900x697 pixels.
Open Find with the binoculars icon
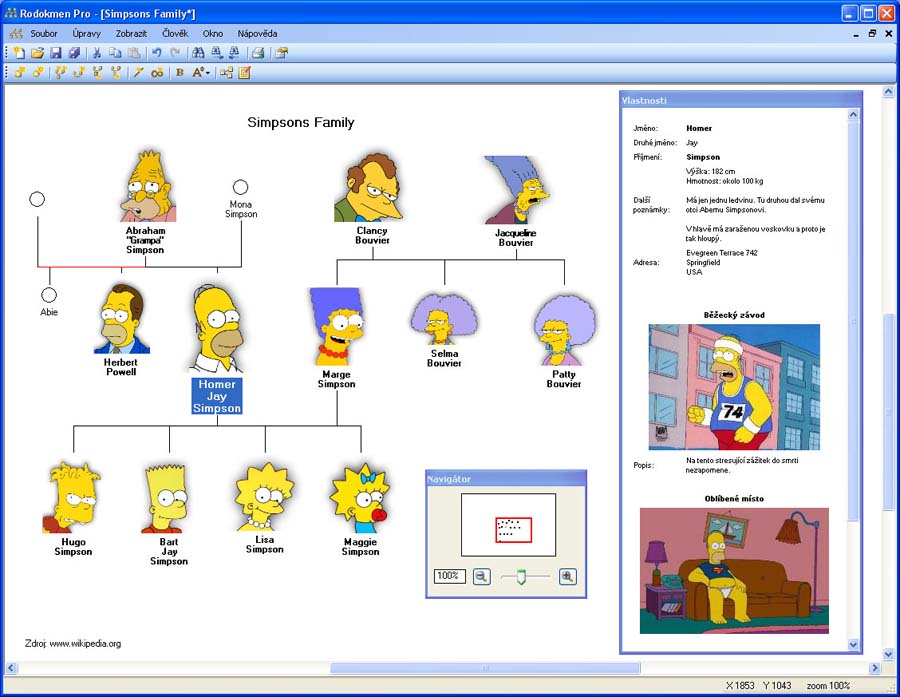(198, 53)
